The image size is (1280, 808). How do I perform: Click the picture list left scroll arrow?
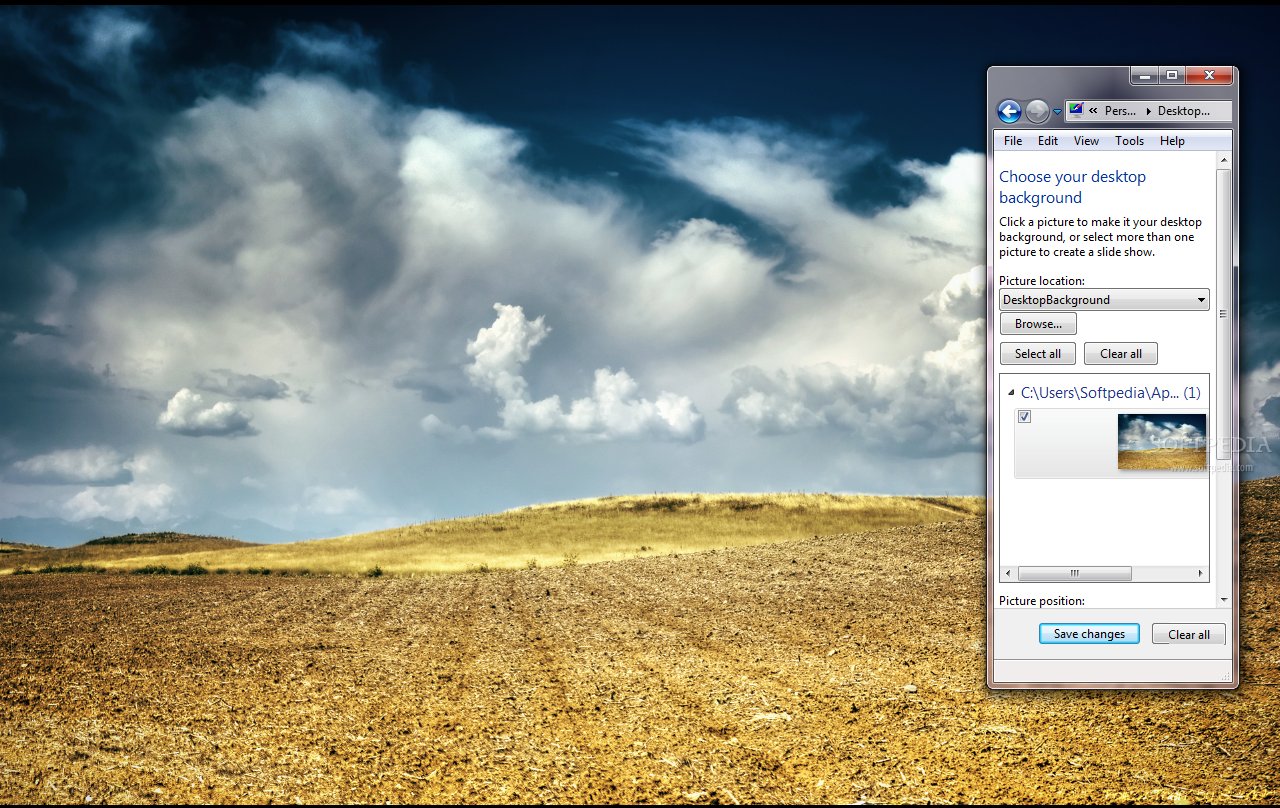(1008, 574)
